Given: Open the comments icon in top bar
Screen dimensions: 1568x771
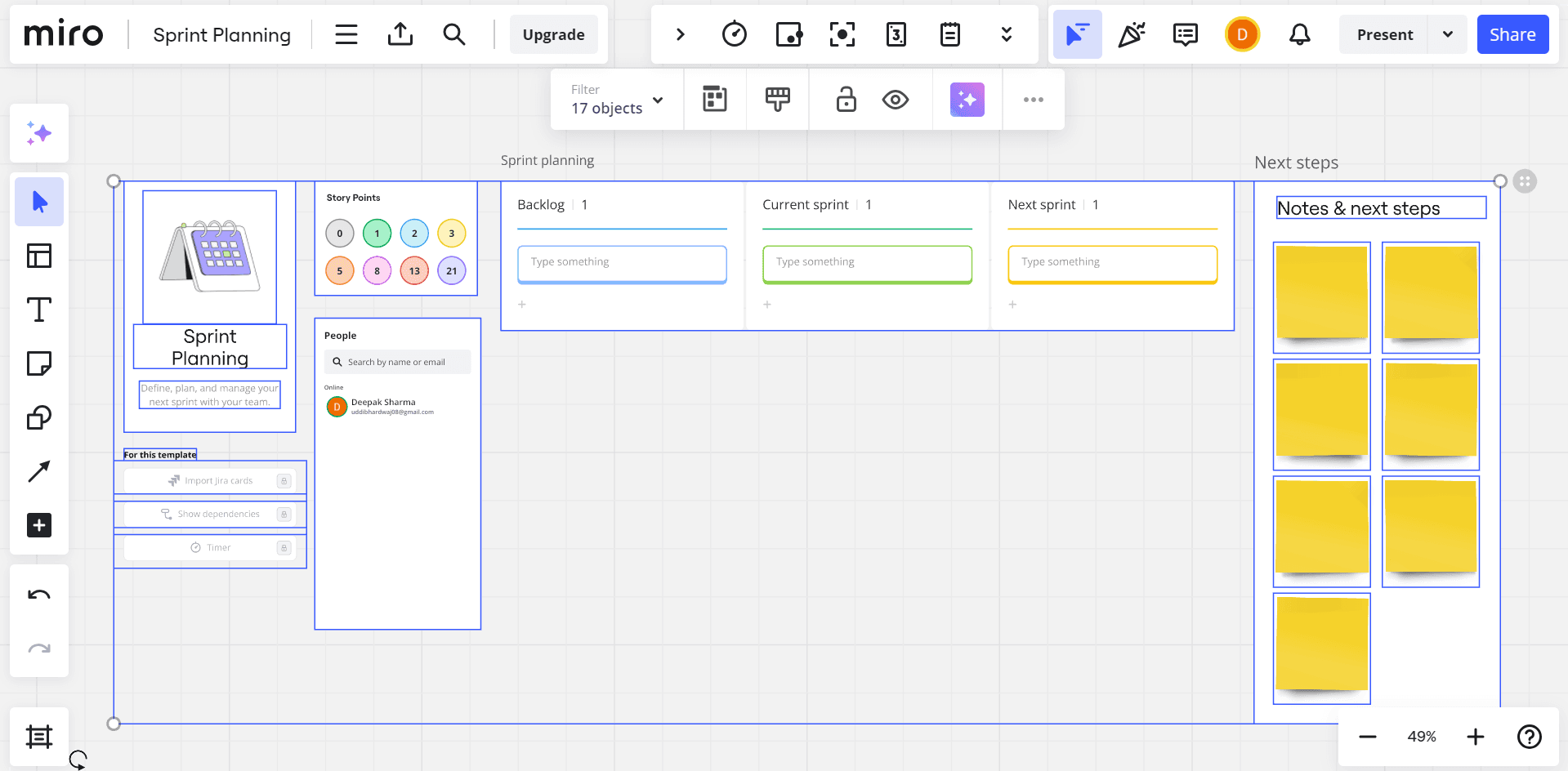Looking at the screenshot, I should pos(1185,34).
